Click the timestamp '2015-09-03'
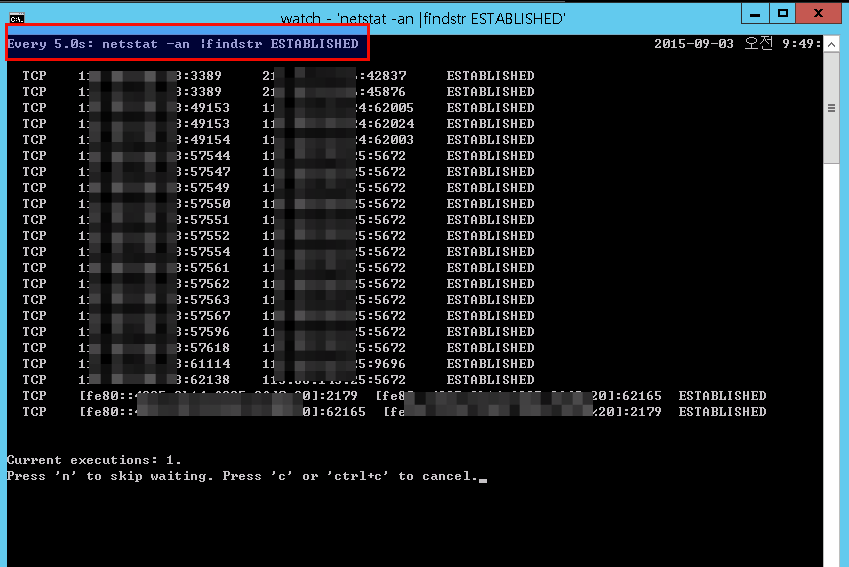 click(x=694, y=44)
